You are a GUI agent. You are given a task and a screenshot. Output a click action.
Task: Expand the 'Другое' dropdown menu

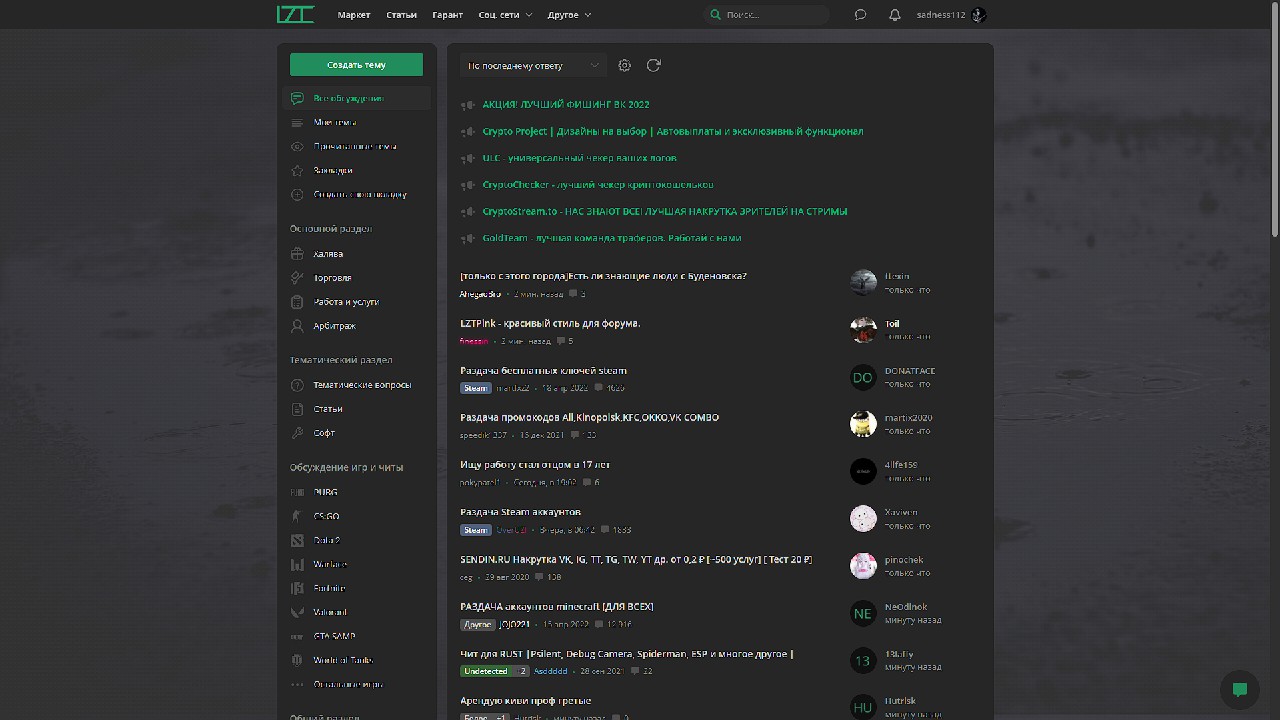click(x=565, y=15)
